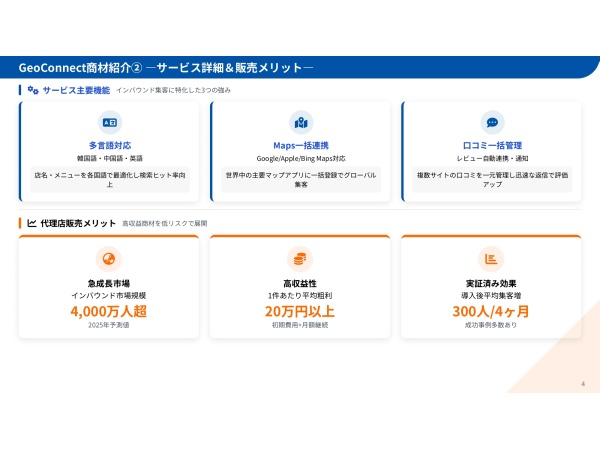Click the label 導入後平均集客増

pos(491,295)
